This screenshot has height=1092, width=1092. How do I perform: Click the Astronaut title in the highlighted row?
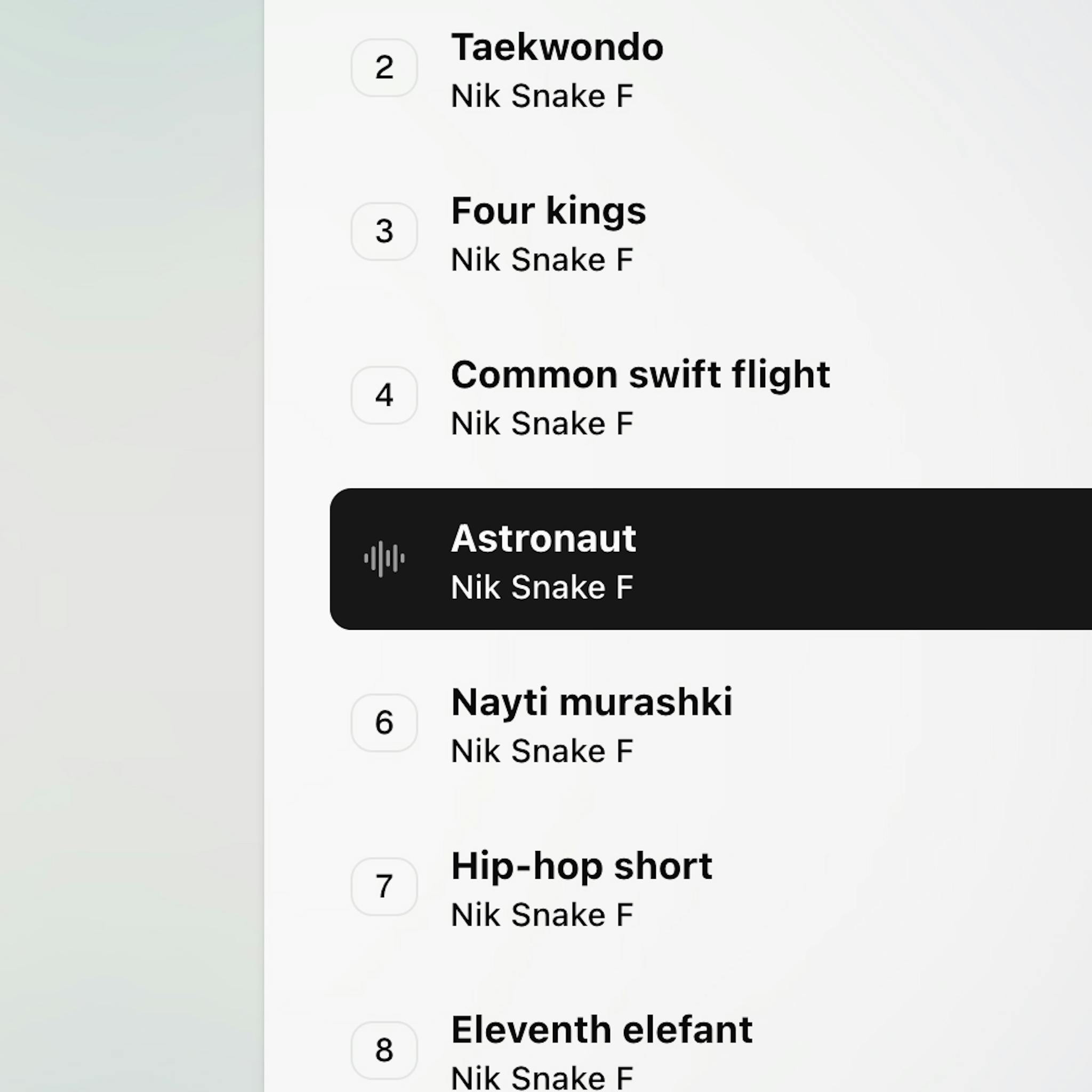click(543, 538)
